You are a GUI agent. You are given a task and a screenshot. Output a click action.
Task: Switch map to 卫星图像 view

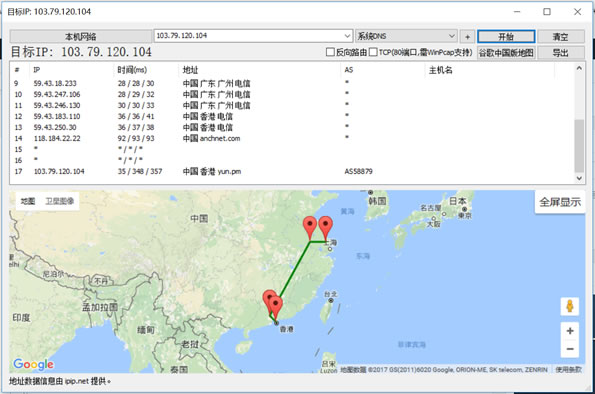click(x=60, y=201)
